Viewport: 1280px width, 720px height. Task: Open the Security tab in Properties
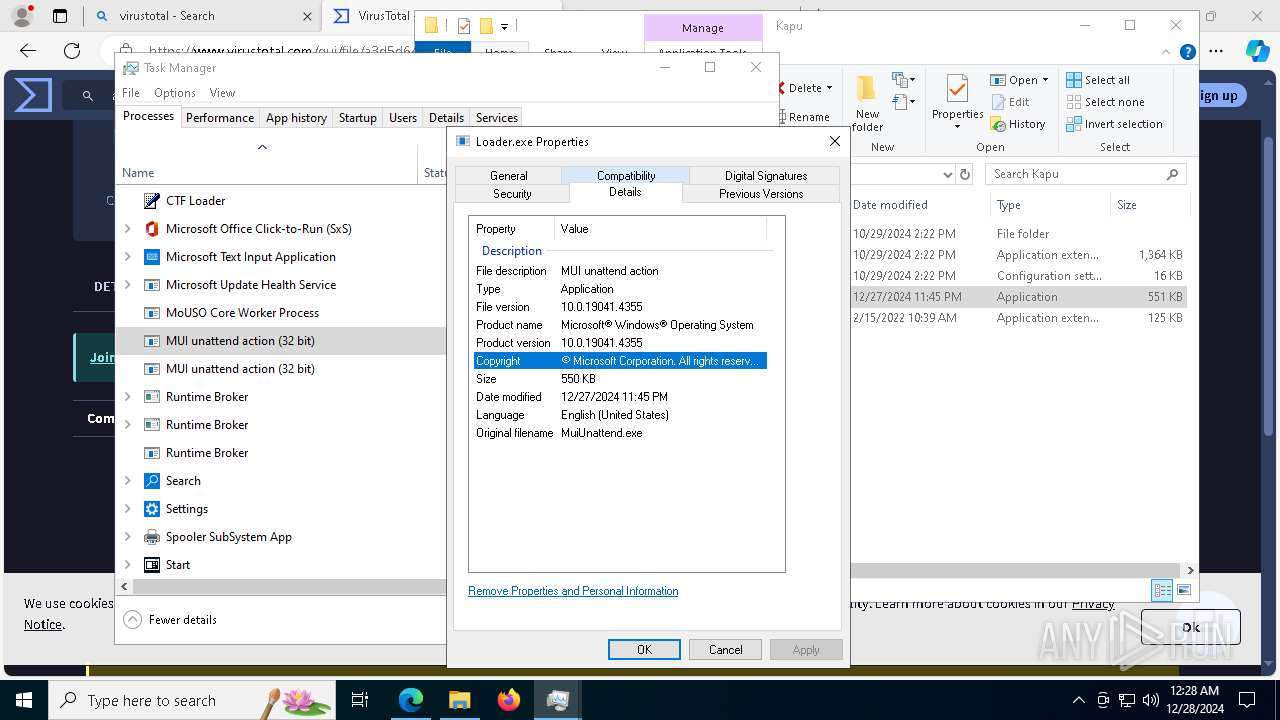tap(512, 193)
